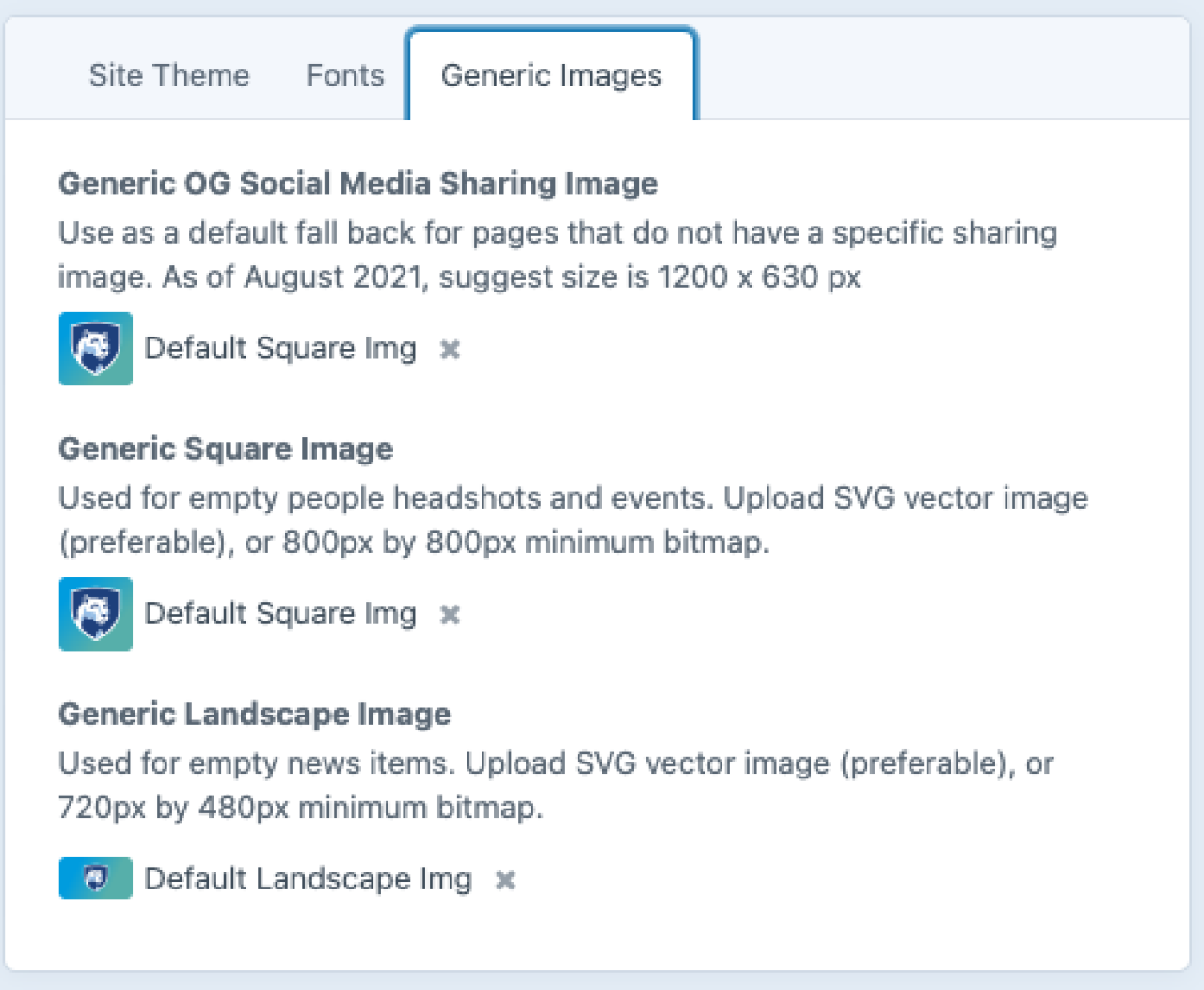Click the Generic Square Image heading
This screenshot has width=1204, height=990.
pos(226,448)
